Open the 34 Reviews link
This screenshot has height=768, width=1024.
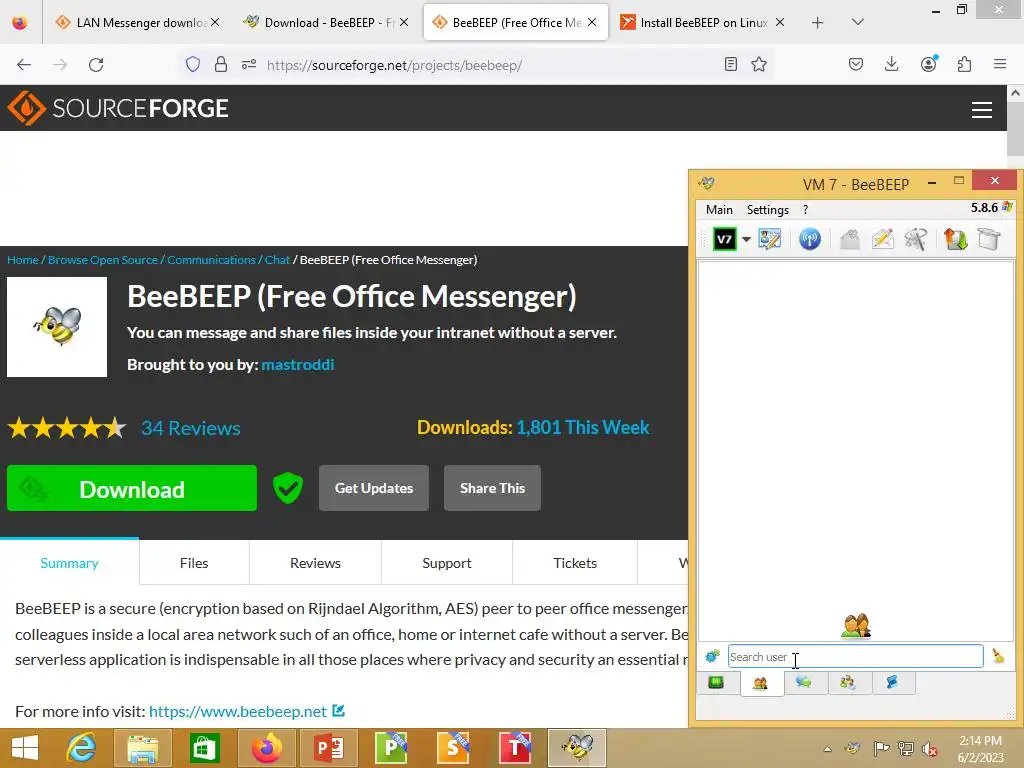[191, 428]
